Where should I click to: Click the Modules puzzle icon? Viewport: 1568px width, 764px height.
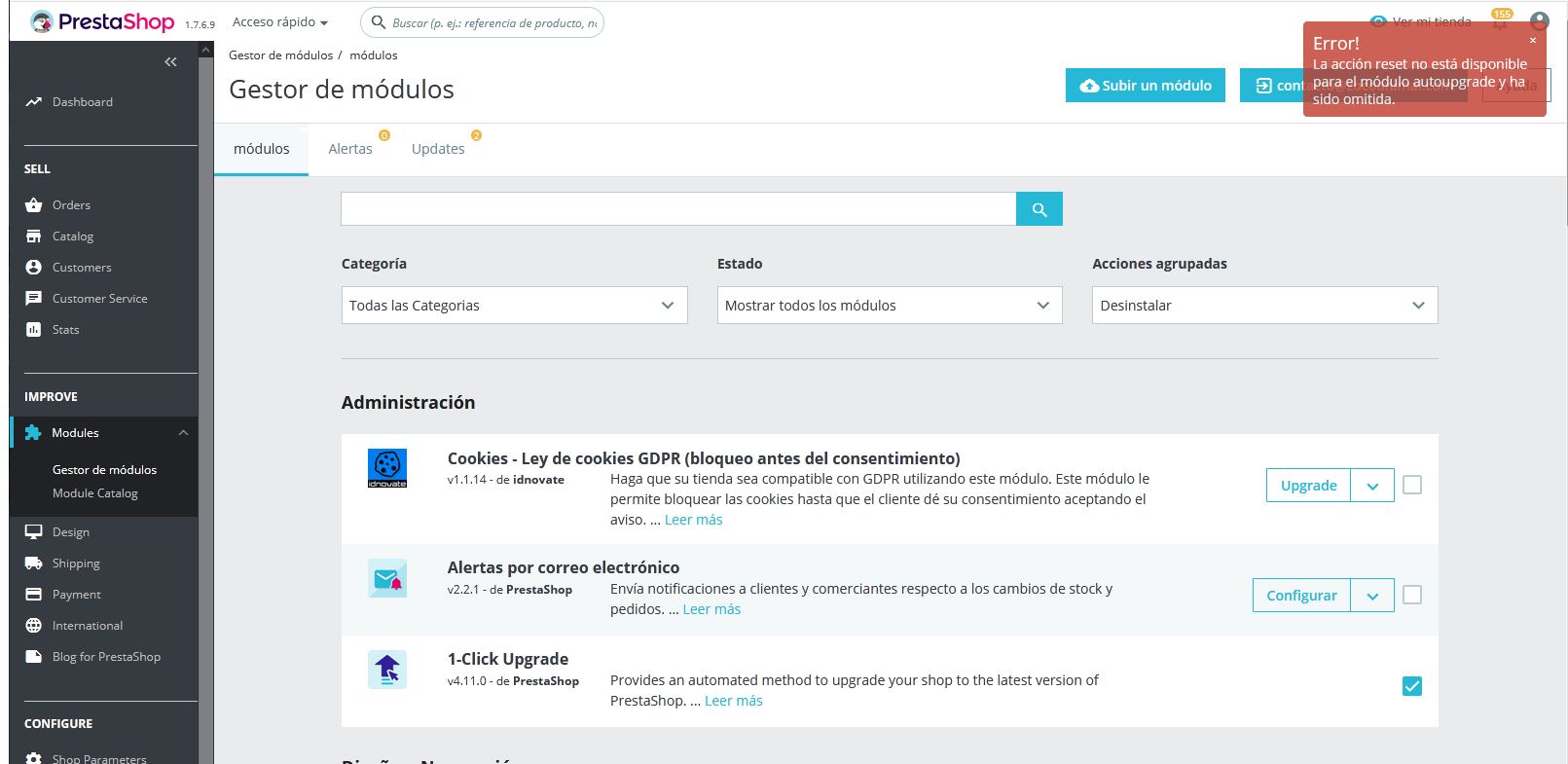point(33,432)
